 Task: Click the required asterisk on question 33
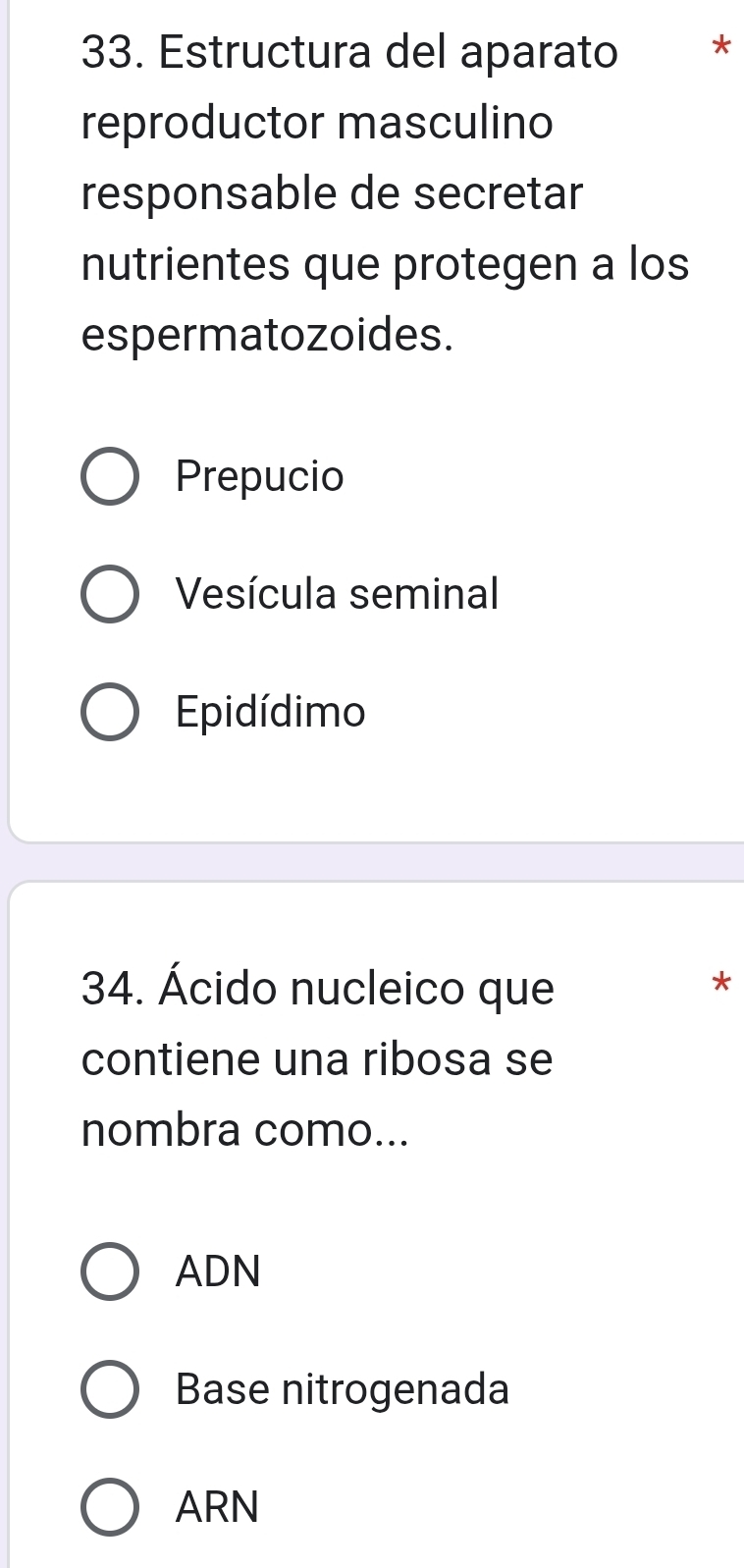721,46
